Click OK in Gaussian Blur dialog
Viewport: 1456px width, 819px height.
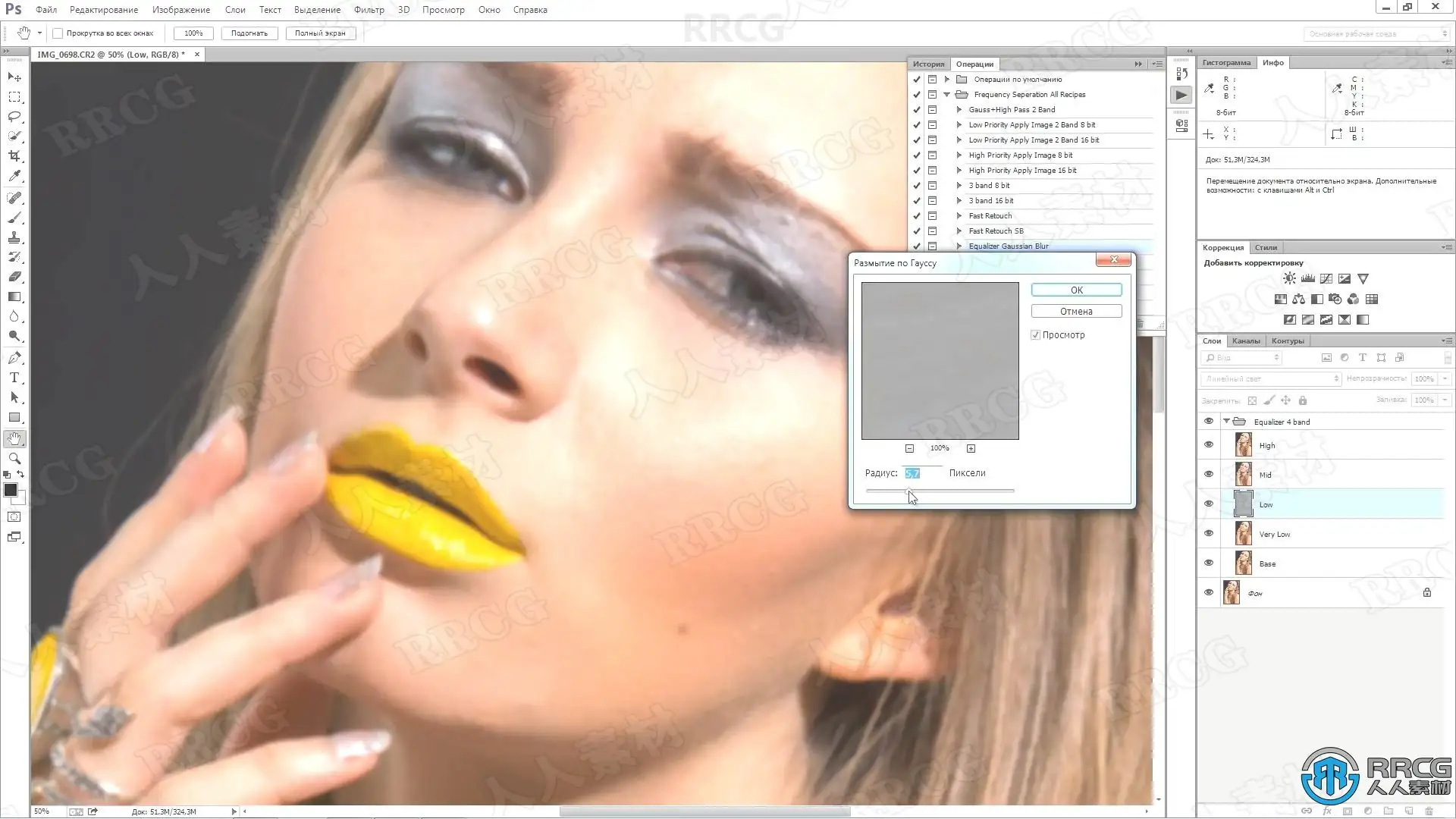[1076, 290]
